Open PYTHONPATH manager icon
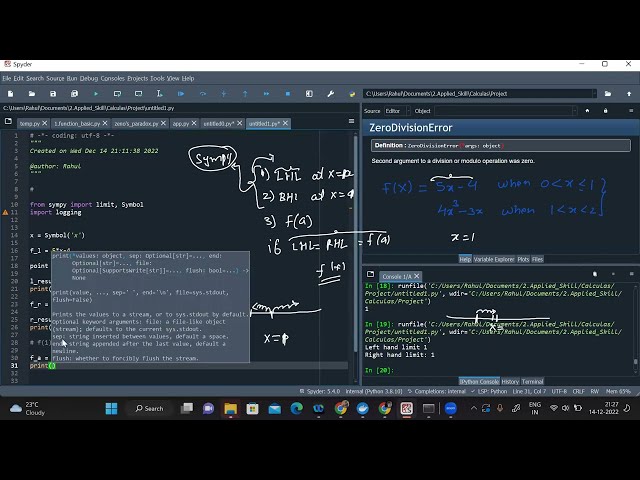The width and height of the screenshot is (640, 480). tap(352, 94)
